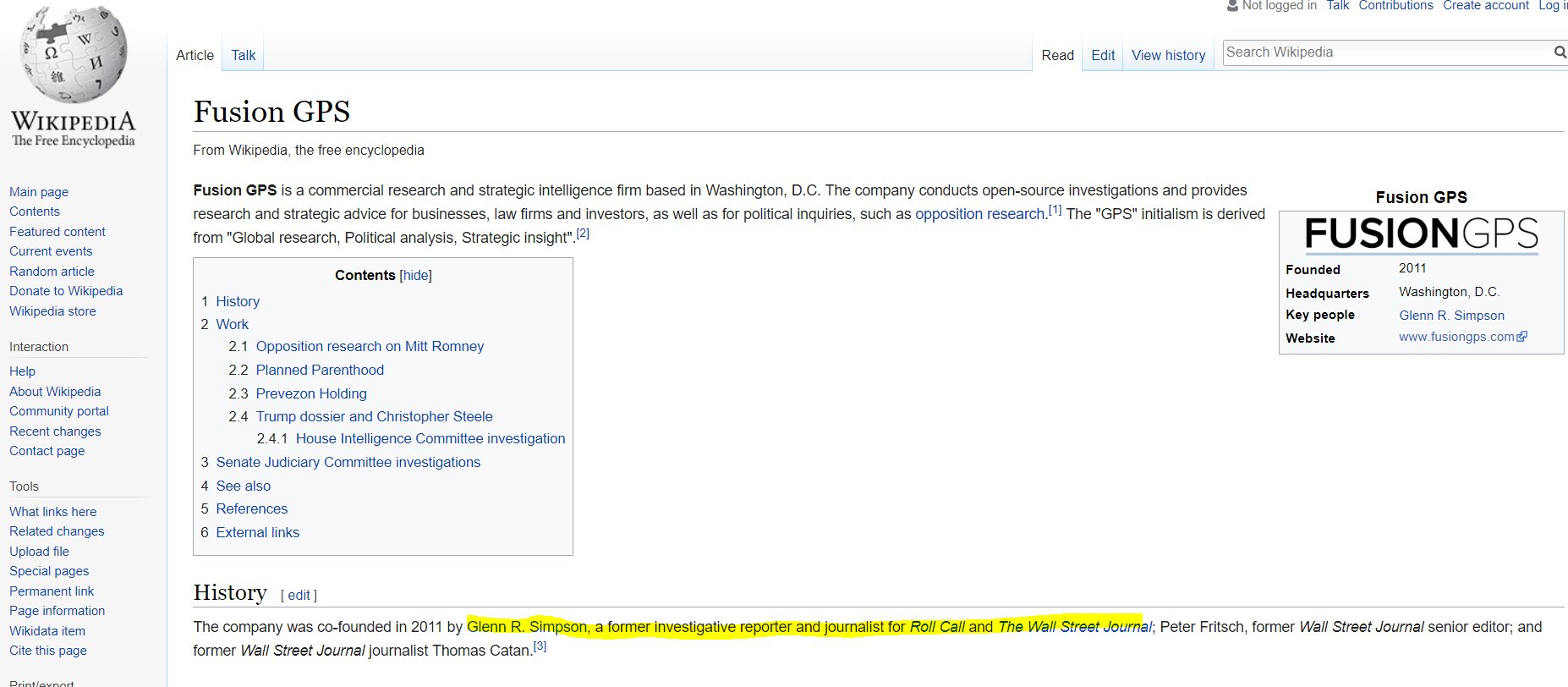Open the View history tab

click(1168, 55)
